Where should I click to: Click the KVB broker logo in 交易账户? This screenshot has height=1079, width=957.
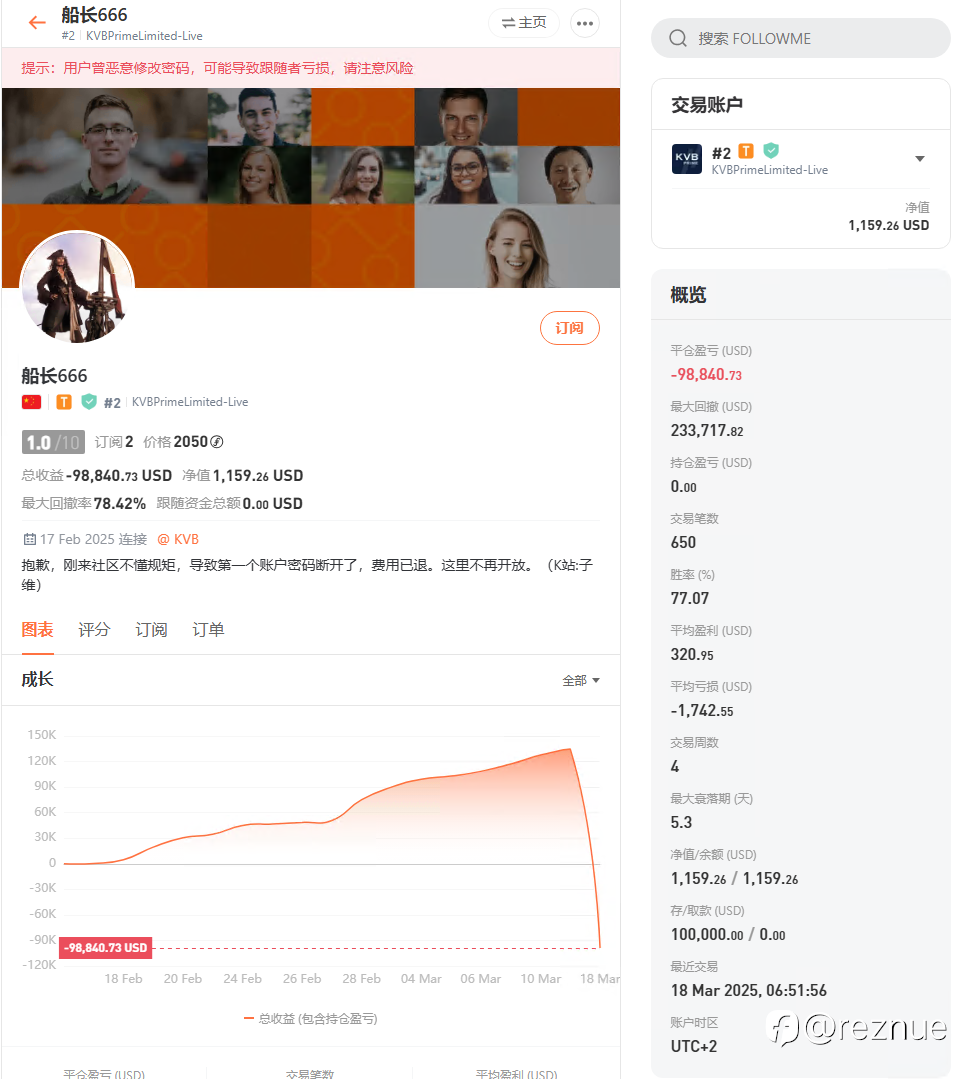(x=687, y=159)
